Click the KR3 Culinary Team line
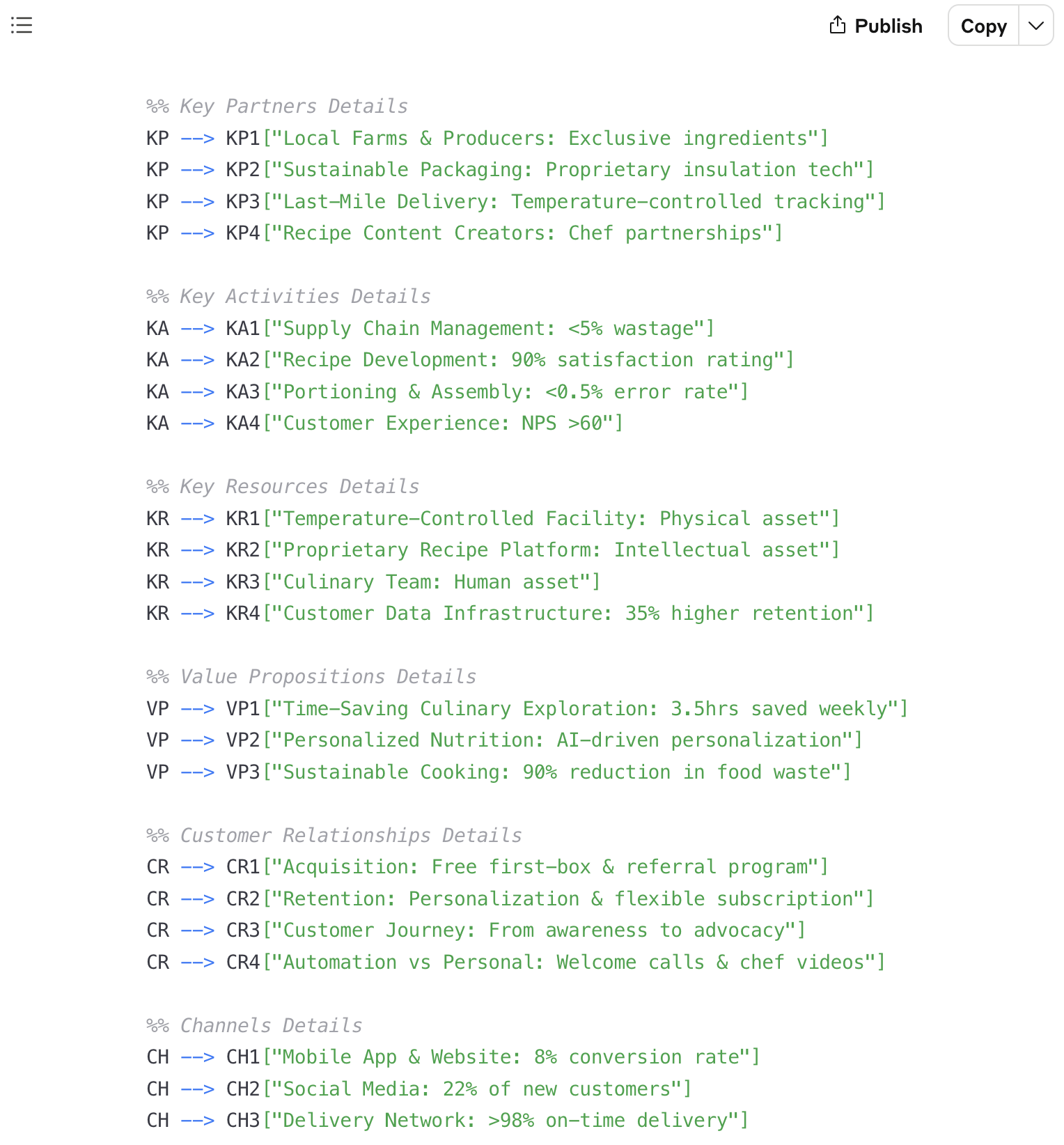1064x1145 pixels. [373, 582]
